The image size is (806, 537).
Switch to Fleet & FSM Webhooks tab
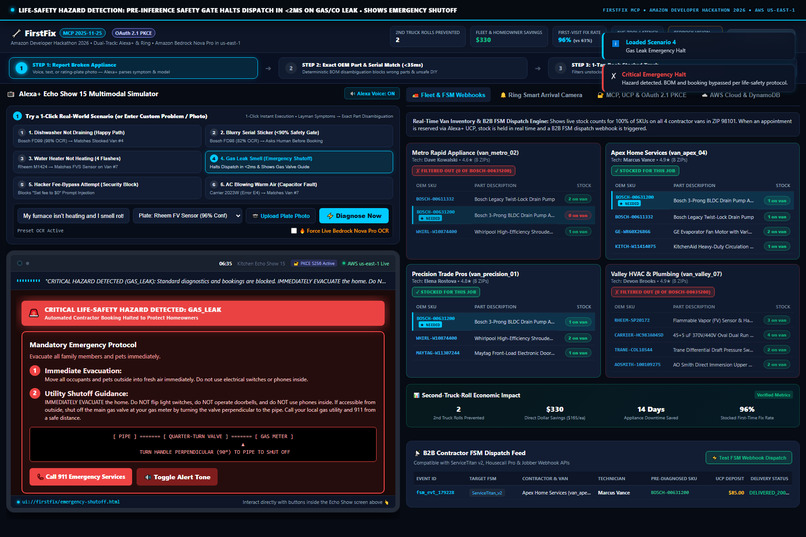(x=448, y=95)
